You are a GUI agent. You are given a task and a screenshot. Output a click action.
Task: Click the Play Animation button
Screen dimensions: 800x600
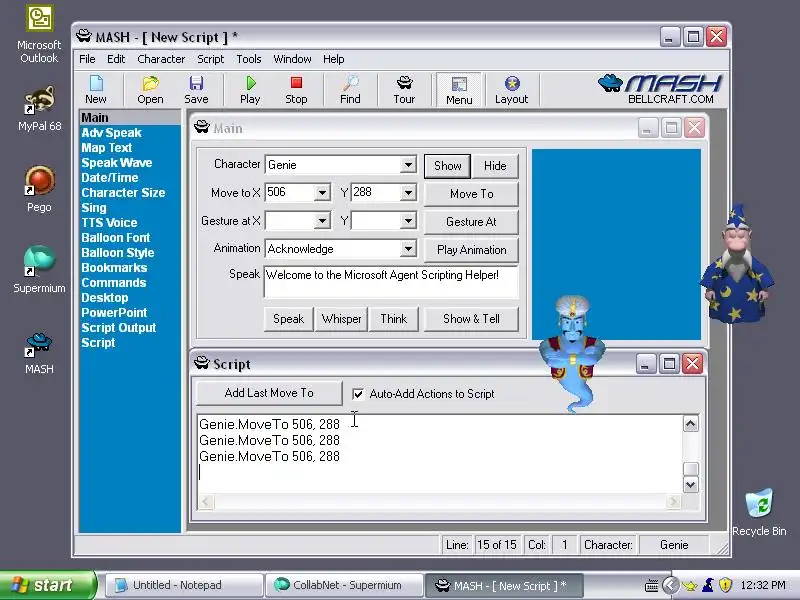[x=471, y=250]
